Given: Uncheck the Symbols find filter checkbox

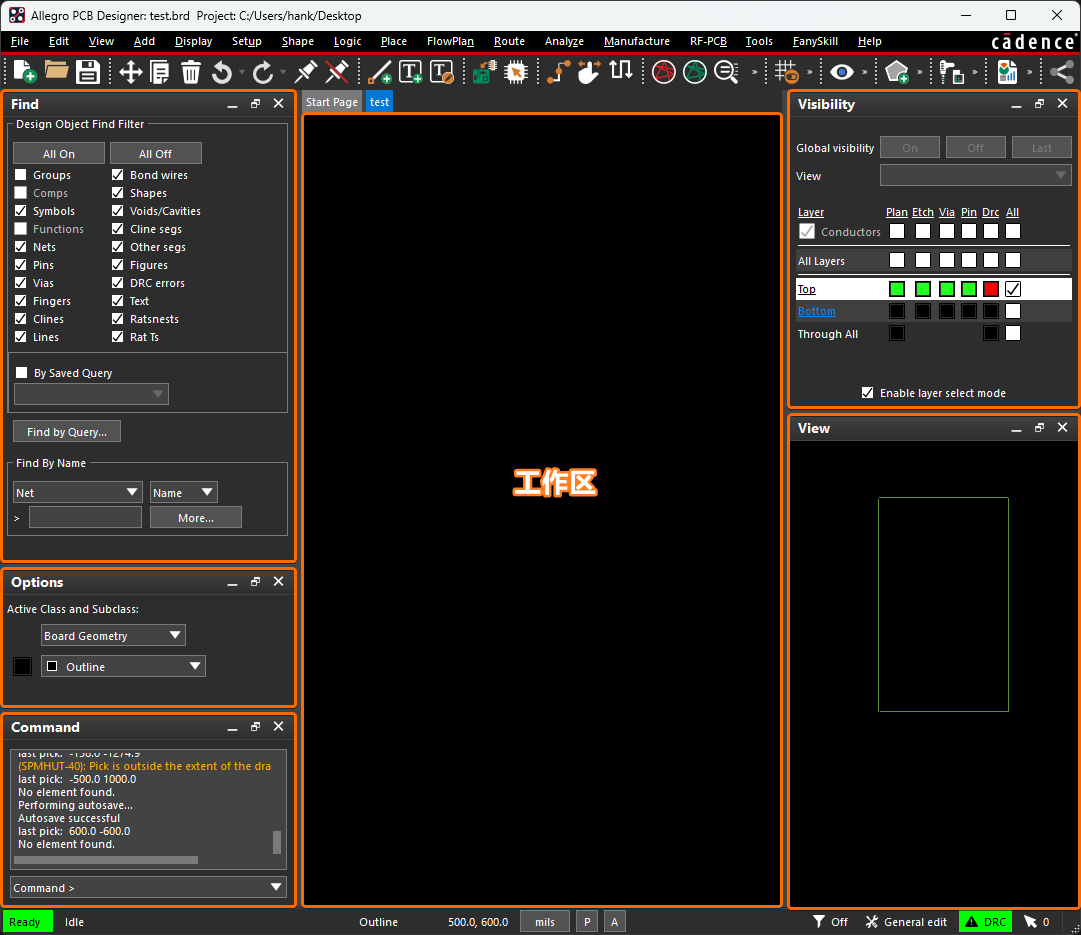Looking at the screenshot, I should point(21,211).
